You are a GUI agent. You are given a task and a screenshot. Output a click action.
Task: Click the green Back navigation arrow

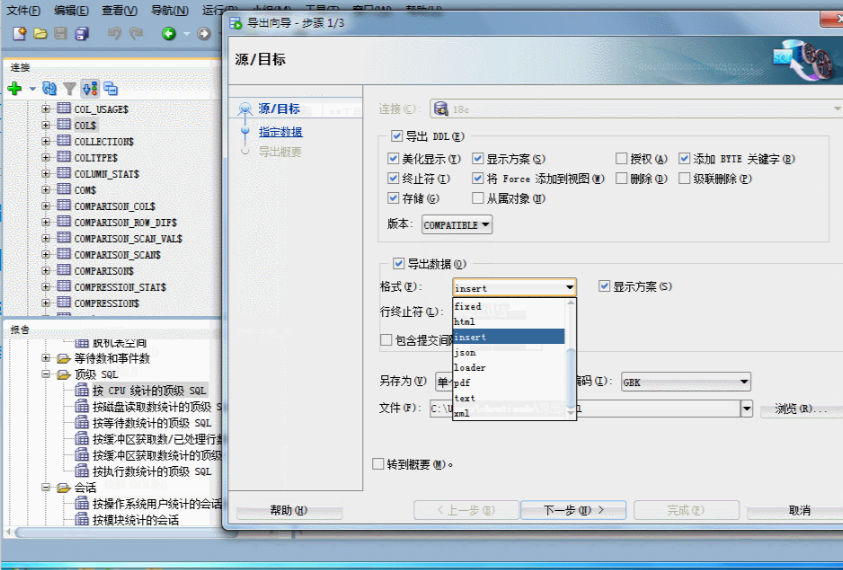click(x=169, y=34)
